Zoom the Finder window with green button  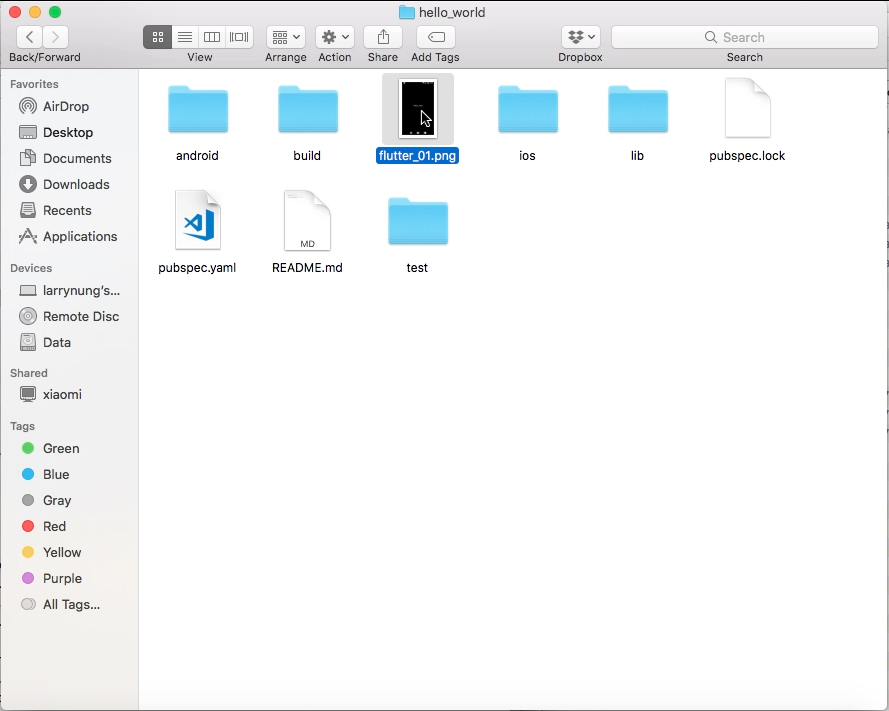point(55,12)
